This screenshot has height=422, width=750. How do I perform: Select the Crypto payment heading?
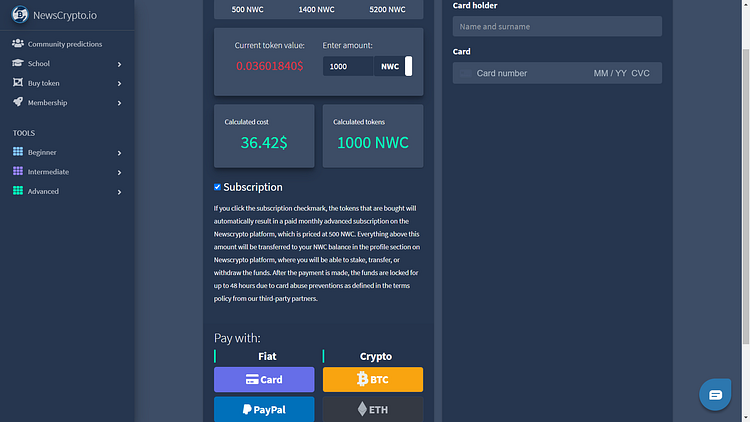(x=375, y=356)
